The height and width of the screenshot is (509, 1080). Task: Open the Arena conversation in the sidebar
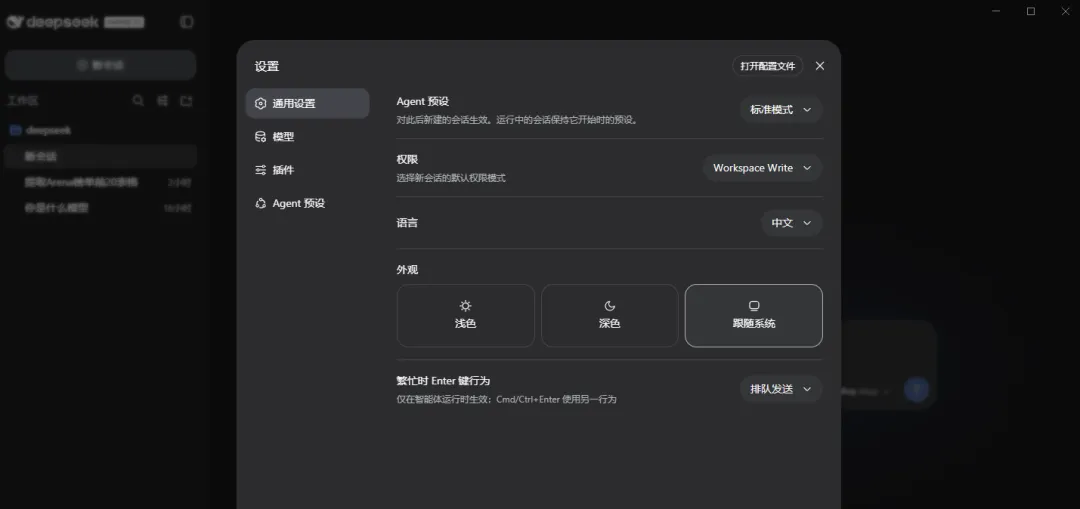point(101,183)
